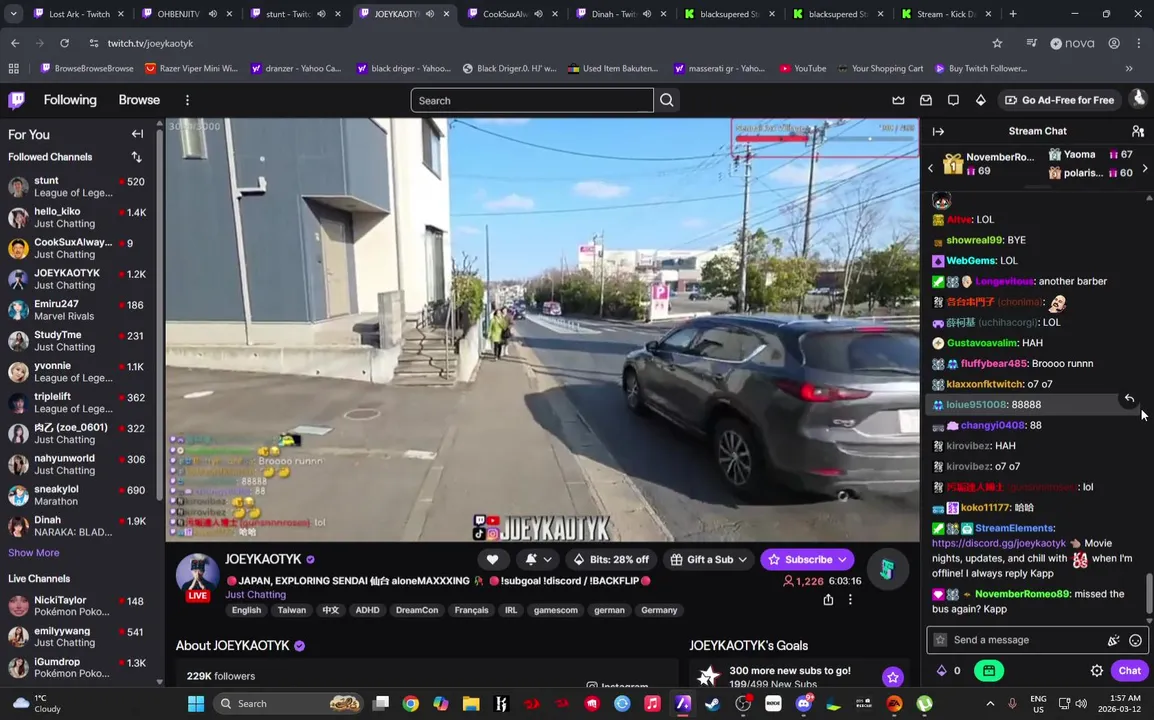Reload the page in browser
This screenshot has width=1154, height=720.
[x=65, y=43]
